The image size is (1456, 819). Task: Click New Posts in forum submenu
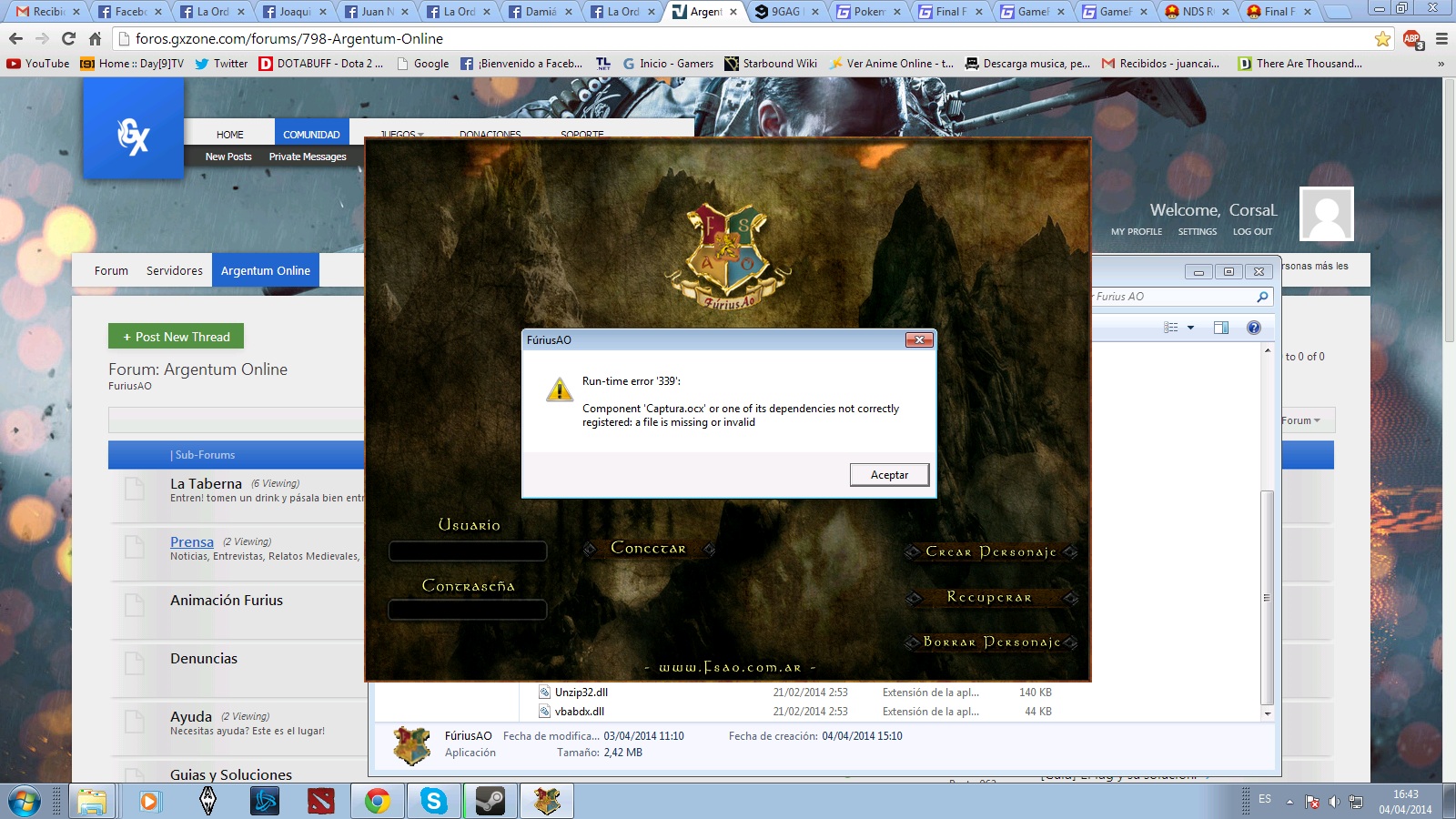click(228, 157)
